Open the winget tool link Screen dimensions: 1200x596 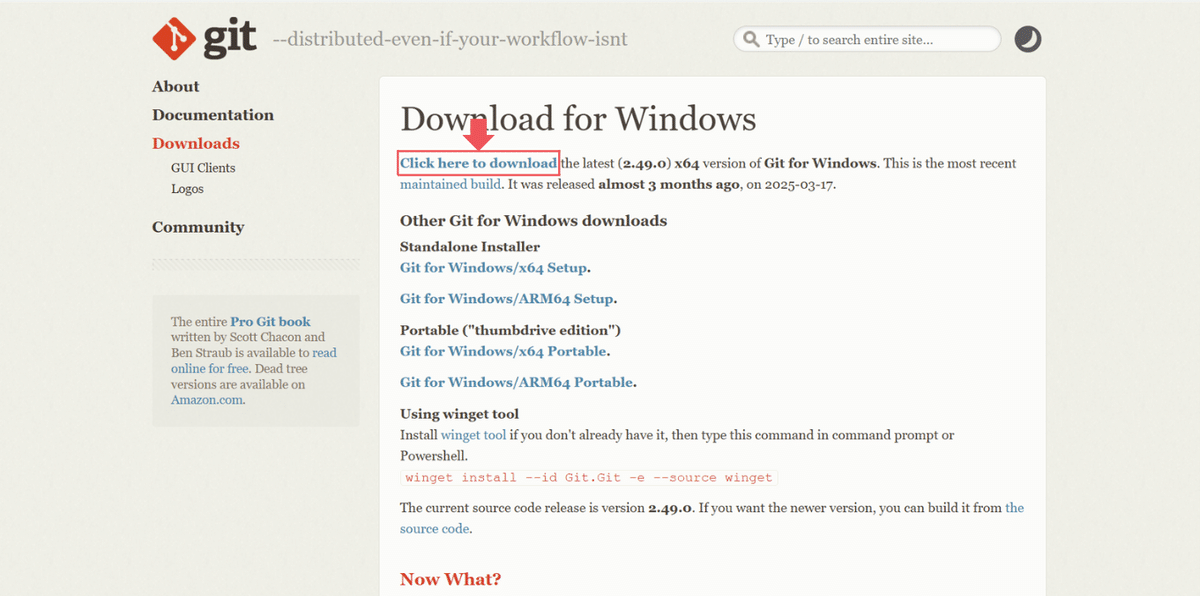pyautogui.click(x=473, y=434)
